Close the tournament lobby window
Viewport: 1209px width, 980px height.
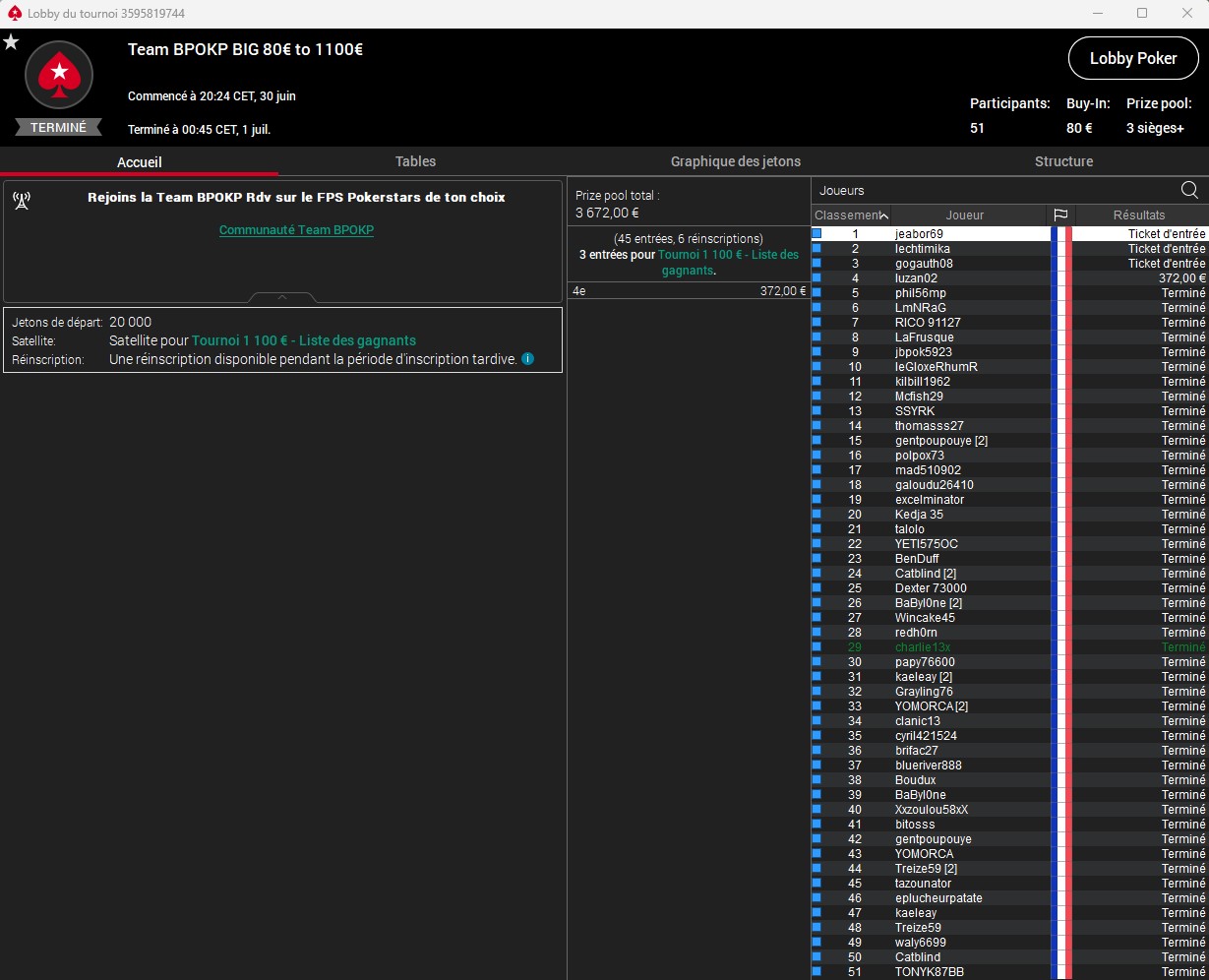coord(1186,13)
